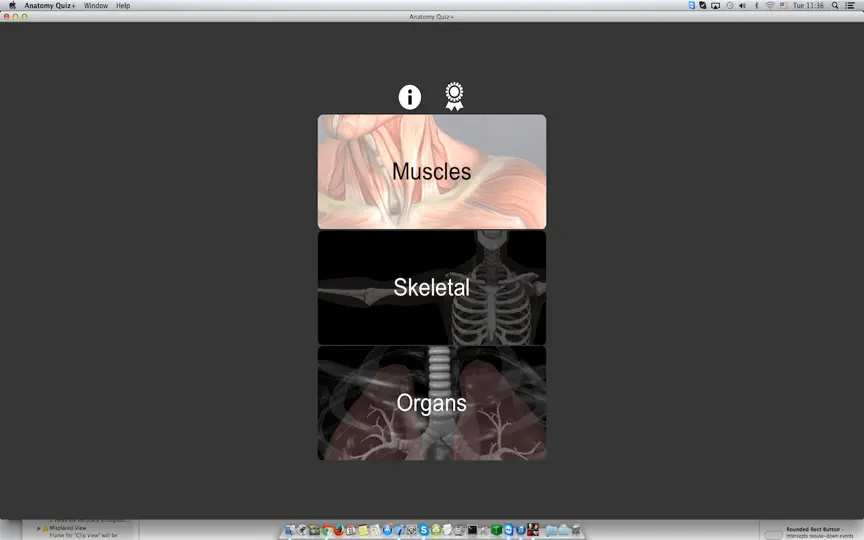Open the Help menu

[x=123, y=6]
